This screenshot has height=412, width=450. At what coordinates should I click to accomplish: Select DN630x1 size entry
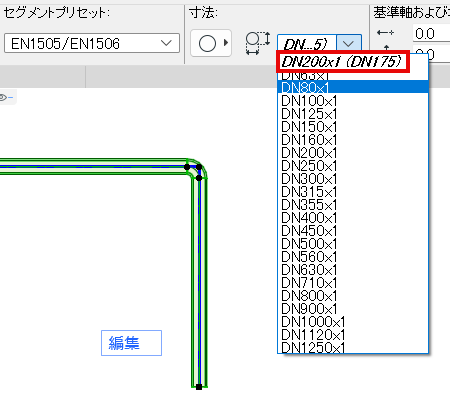(353, 269)
